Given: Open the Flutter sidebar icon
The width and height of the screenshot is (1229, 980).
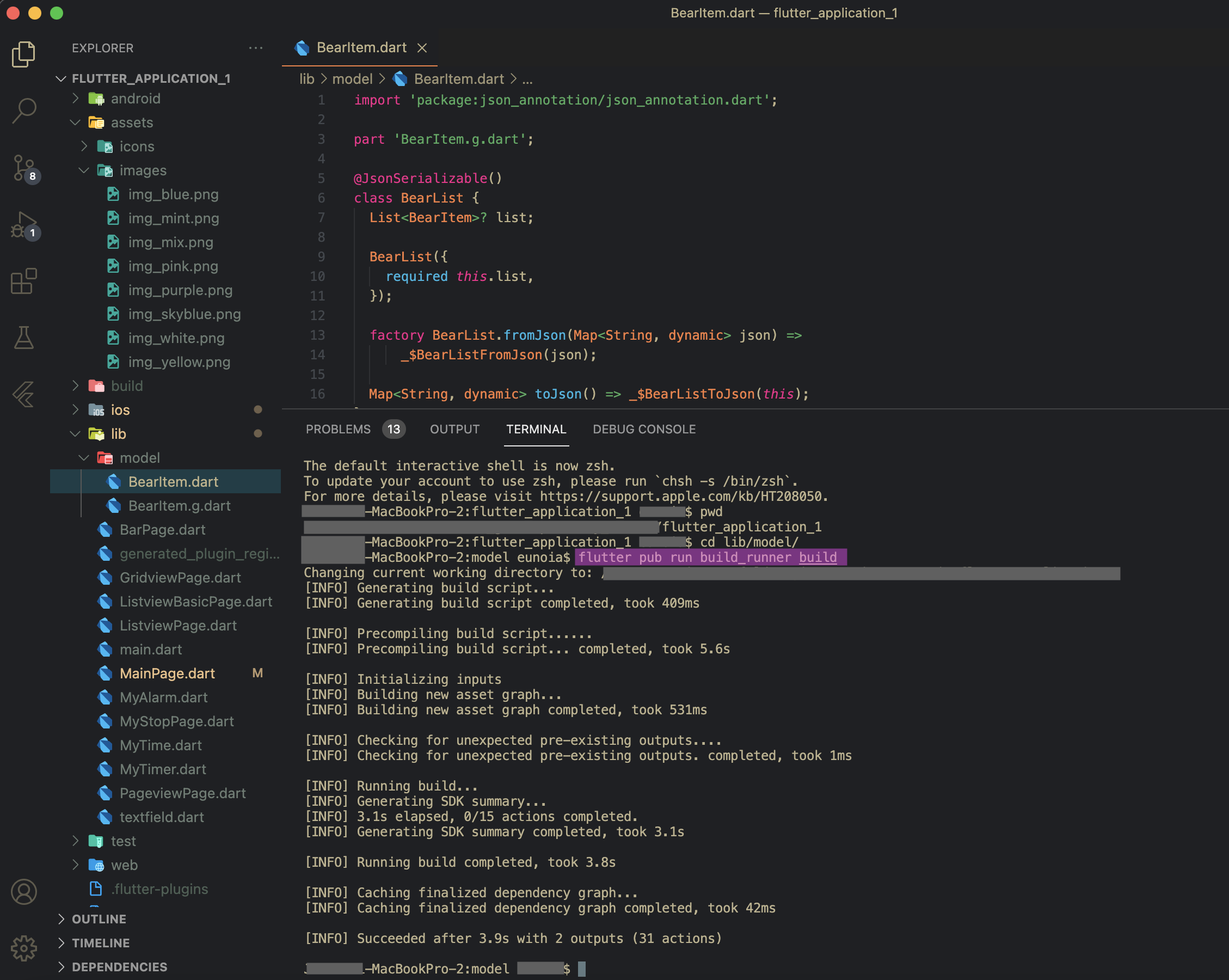Looking at the screenshot, I should [24, 395].
